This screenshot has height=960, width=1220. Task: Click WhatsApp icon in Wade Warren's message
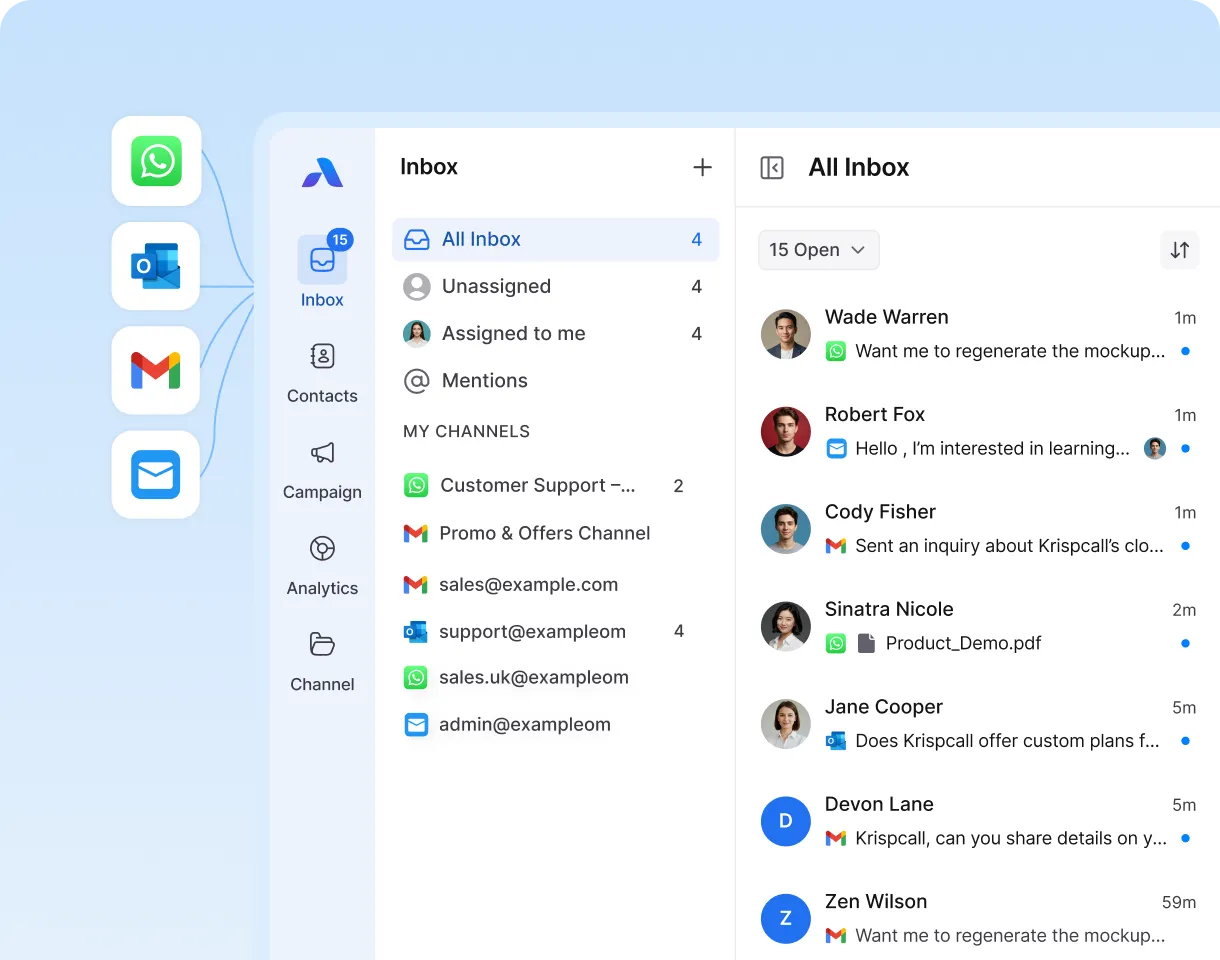pos(836,351)
